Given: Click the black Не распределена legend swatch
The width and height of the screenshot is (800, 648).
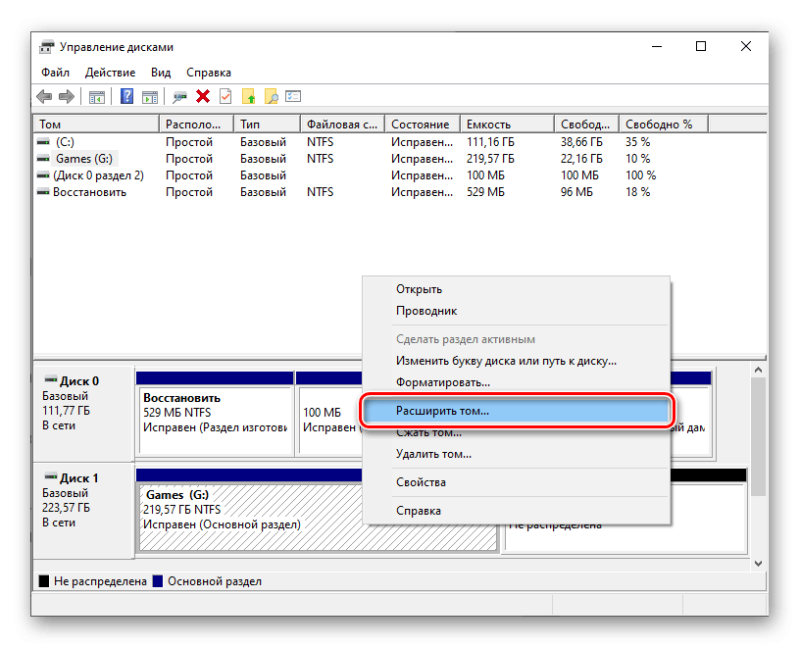Looking at the screenshot, I should pyautogui.click(x=44, y=581).
